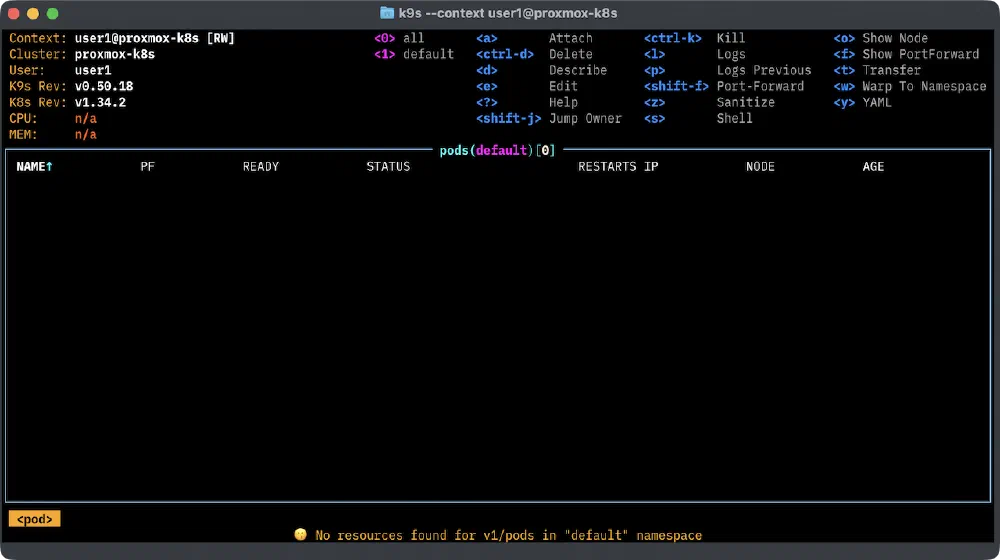Click the folder icon in the title bar
1000x560 pixels.
387,14
